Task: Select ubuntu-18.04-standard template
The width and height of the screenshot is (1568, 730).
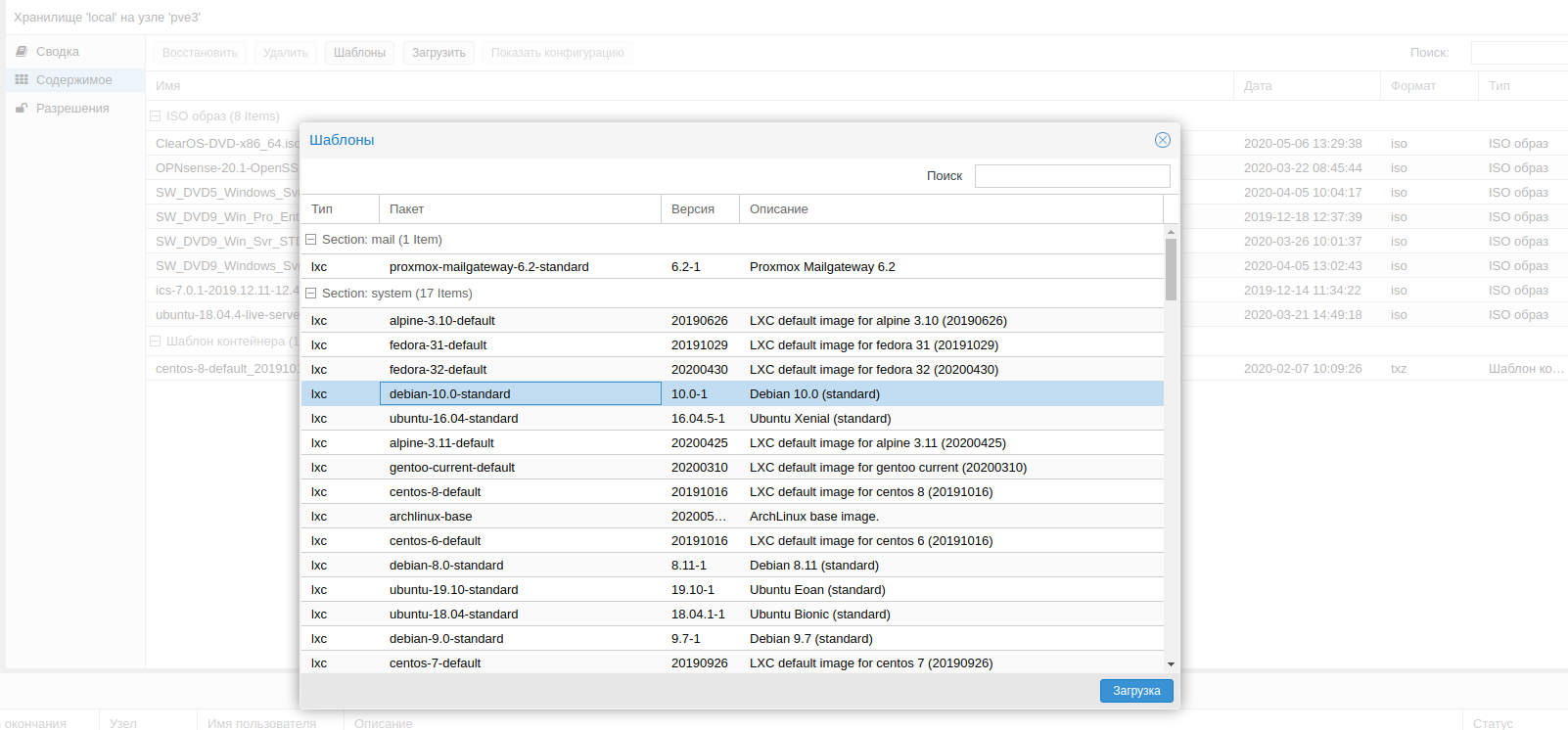Action: pyautogui.click(x=732, y=615)
